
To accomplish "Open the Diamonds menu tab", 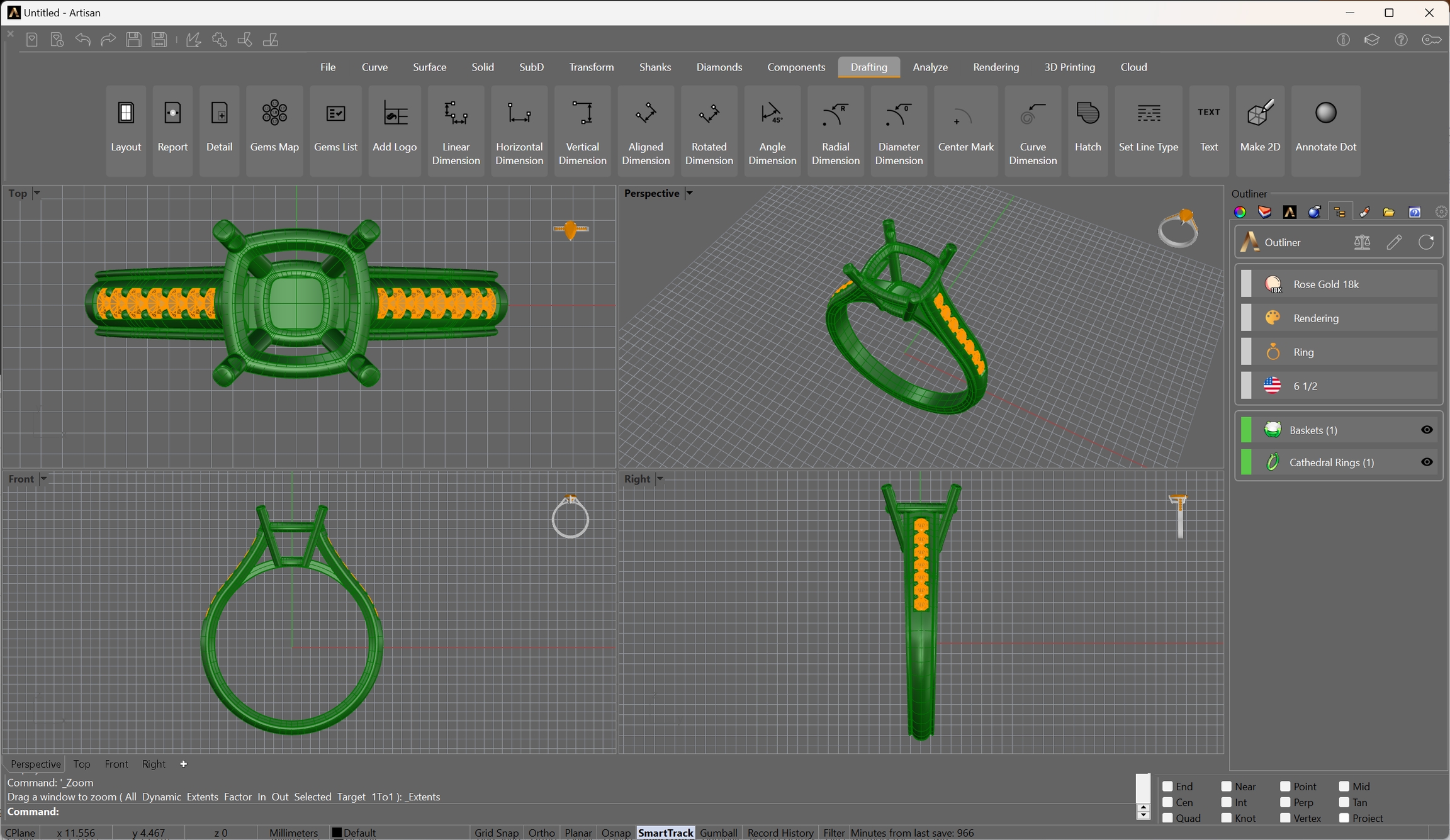I will pyautogui.click(x=719, y=67).
